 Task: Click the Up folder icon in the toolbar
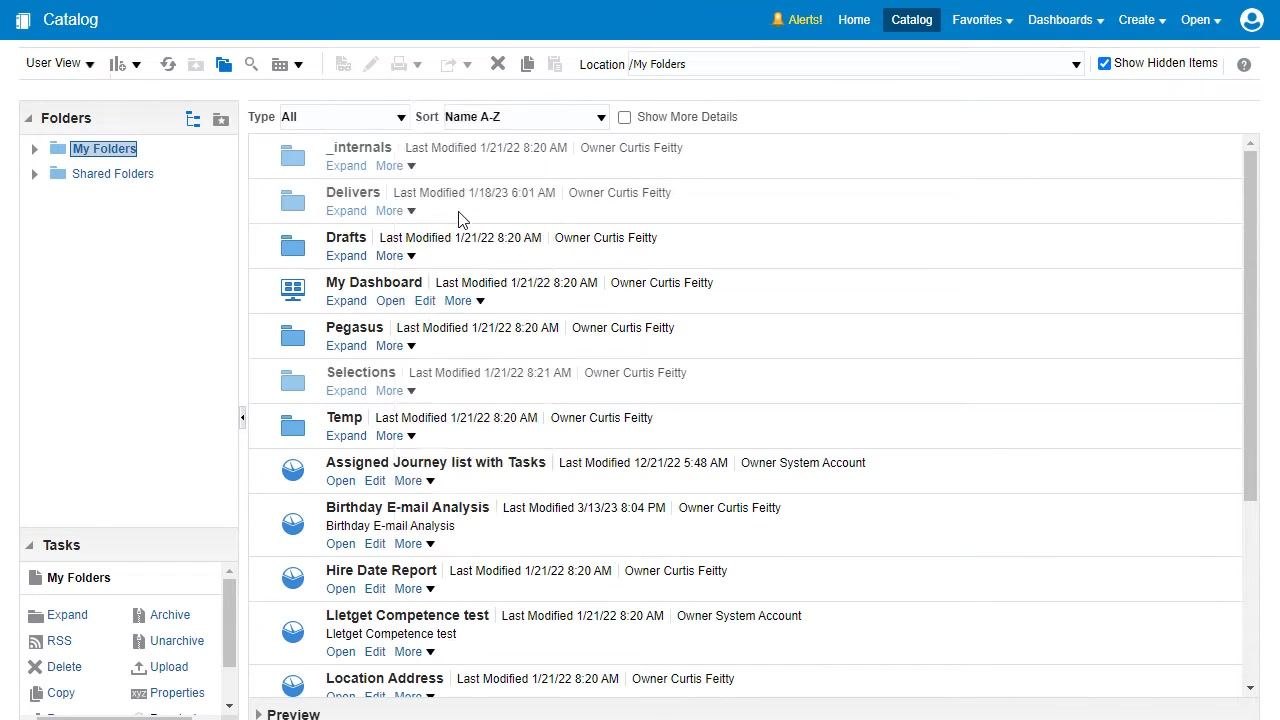(x=196, y=64)
